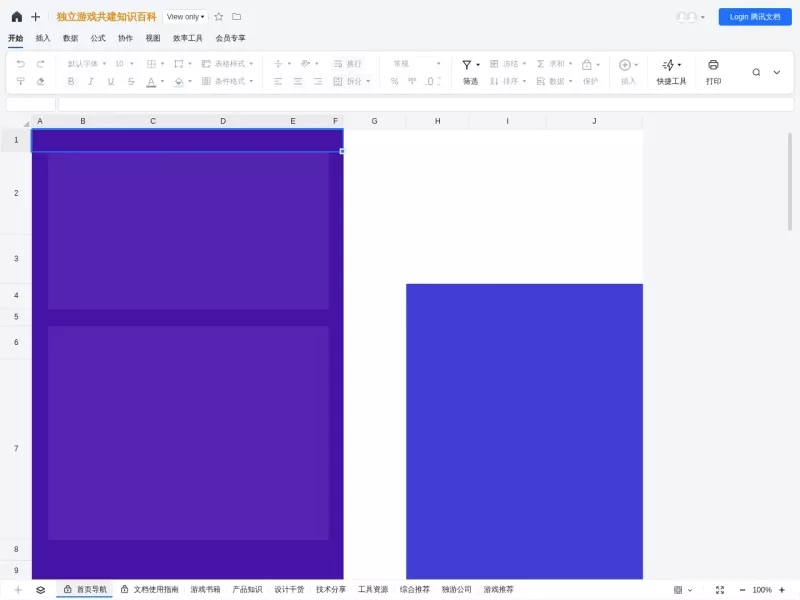800x600 pixels.
Task: Expand the toolbar collapse chevron
Action: (777, 72)
